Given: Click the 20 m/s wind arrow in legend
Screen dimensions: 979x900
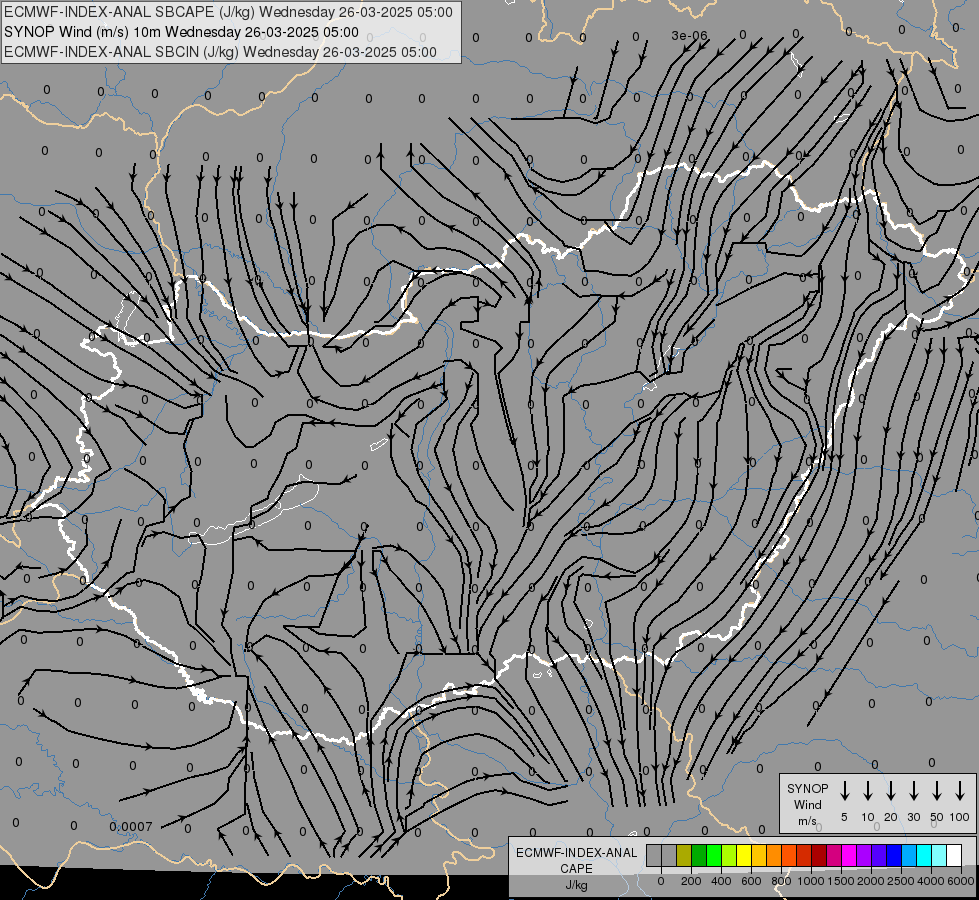Looking at the screenshot, I should [891, 791].
